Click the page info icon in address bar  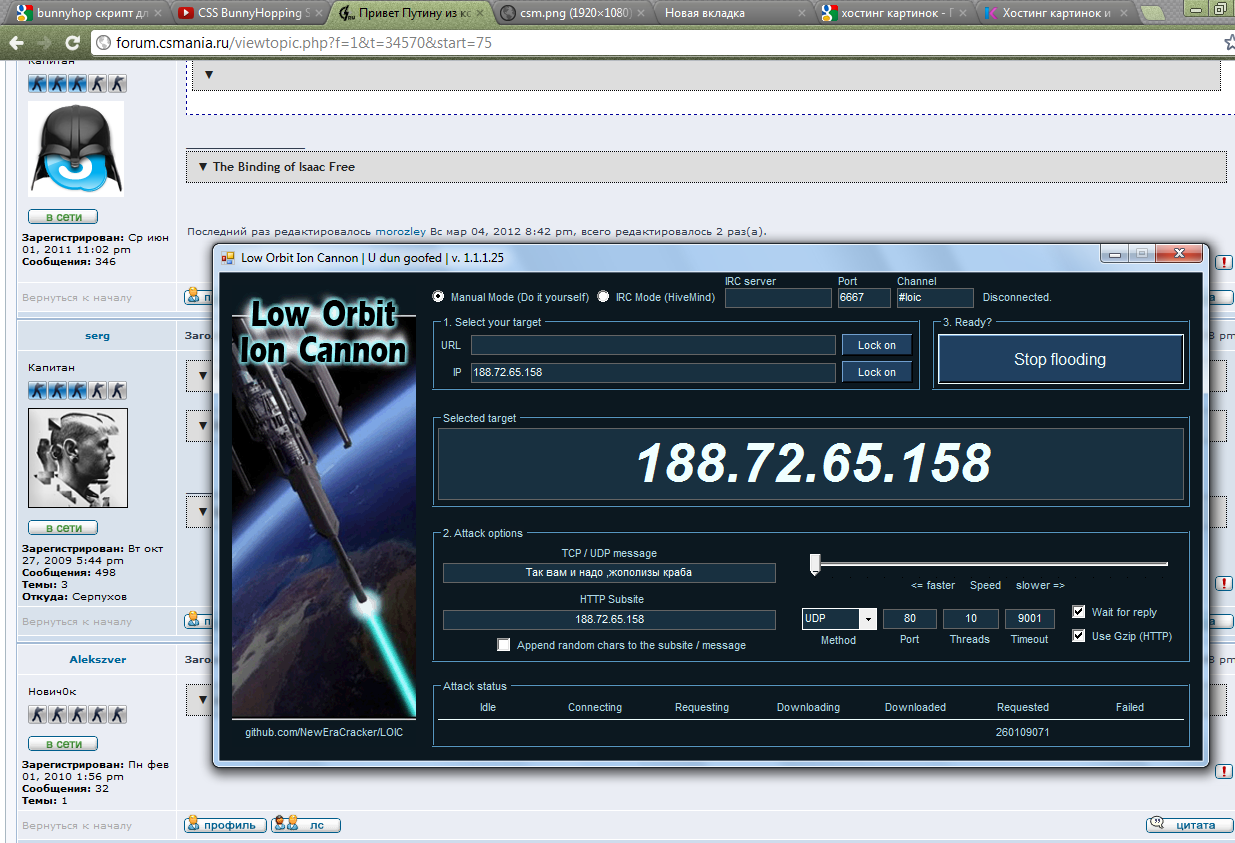coord(103,44)
